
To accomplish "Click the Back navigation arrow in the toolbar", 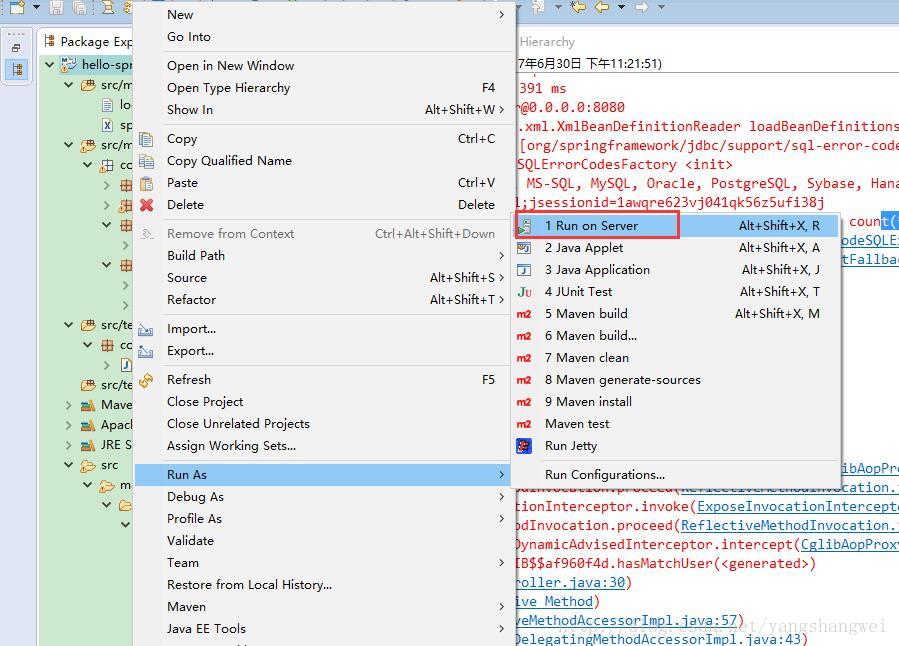I will pyautogui.click(x=601, y=6).
